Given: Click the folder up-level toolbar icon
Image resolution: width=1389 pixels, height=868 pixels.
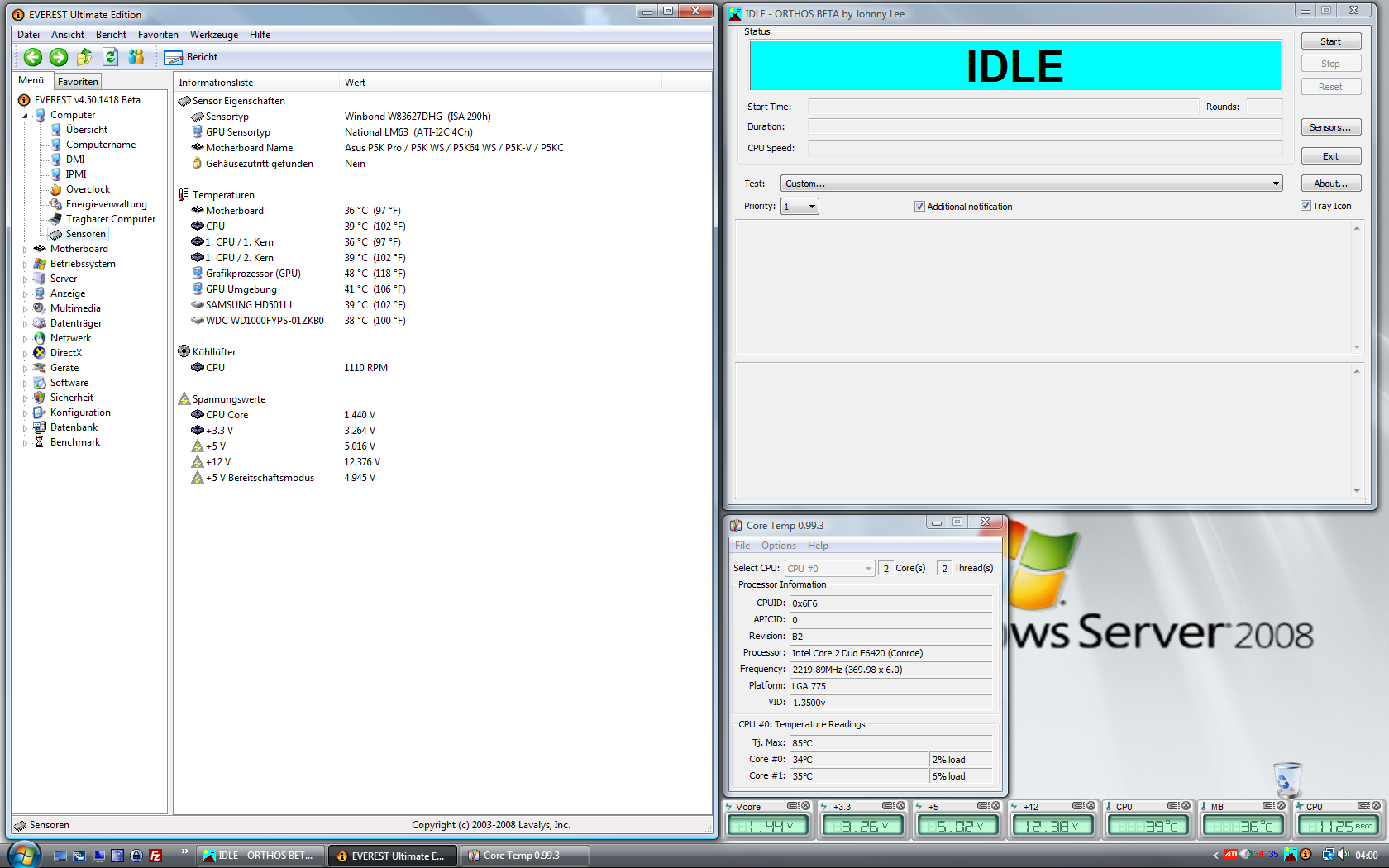Looking at the screenshot, I should click(84, 57).
